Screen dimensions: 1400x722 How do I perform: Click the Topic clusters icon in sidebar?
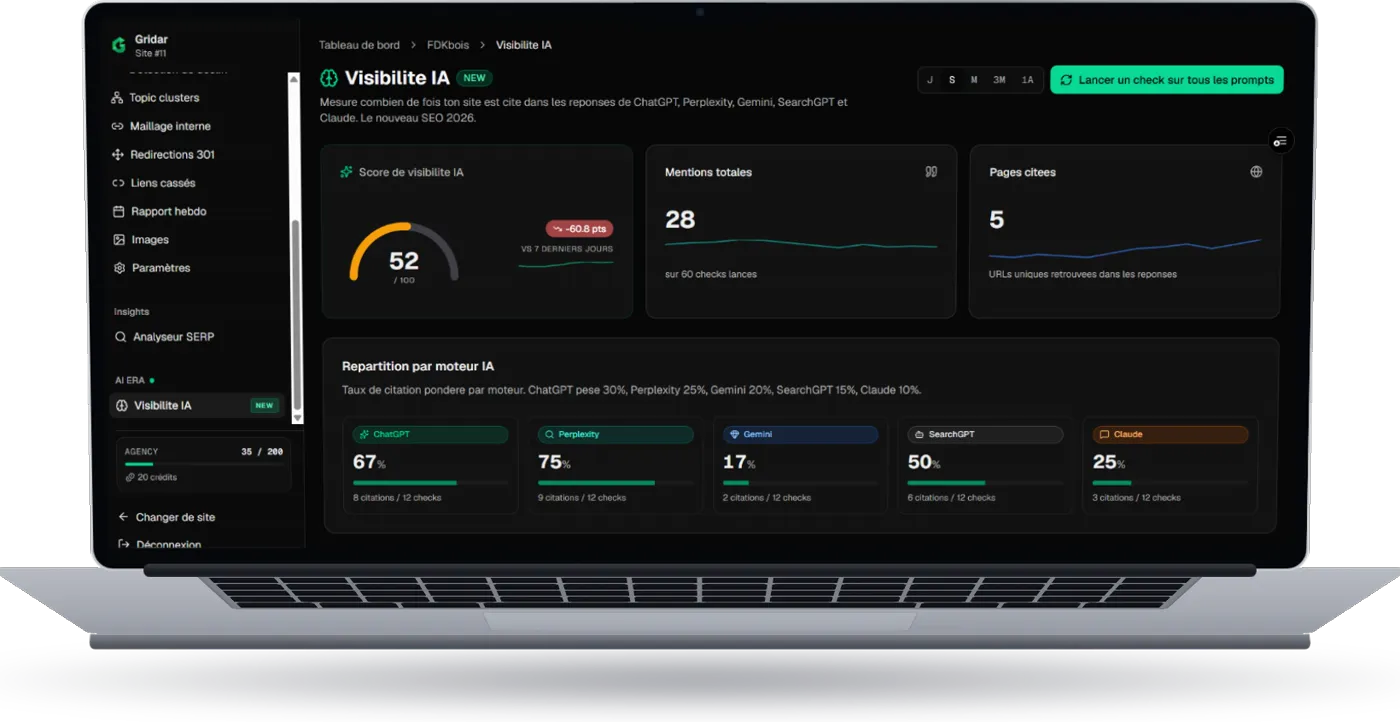click(118, 98)
